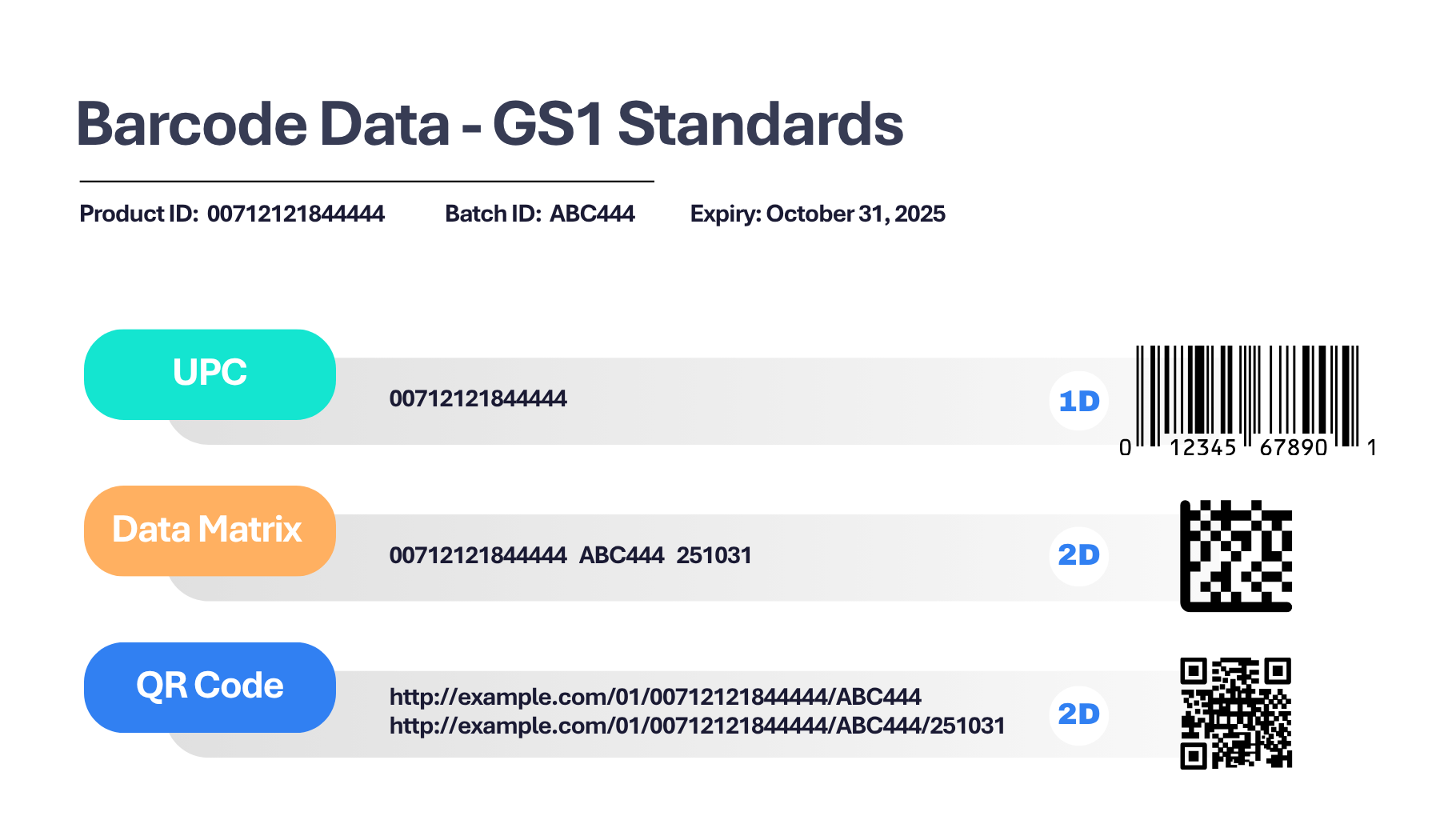This screenshot has width=1440, height=840.
Task: Click the UPC row number 00712121844444
Action: point(478,398)
